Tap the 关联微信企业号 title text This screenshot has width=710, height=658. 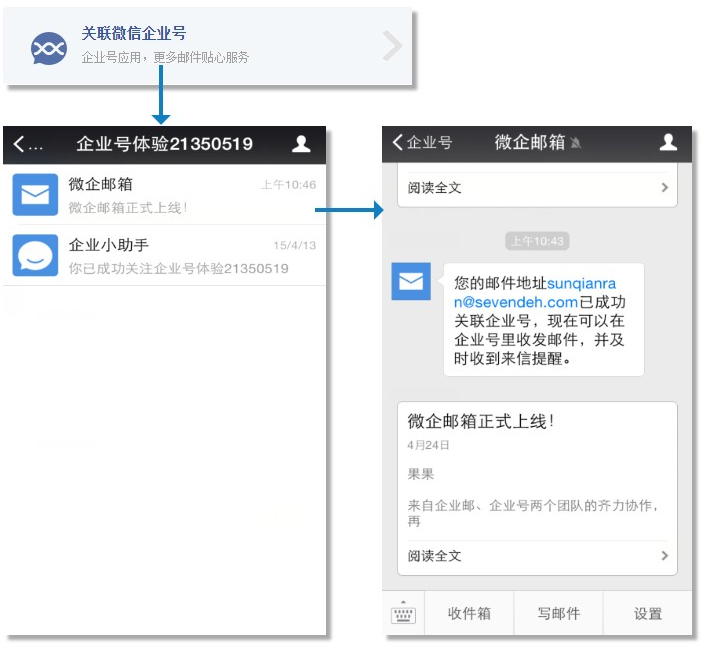134,33
